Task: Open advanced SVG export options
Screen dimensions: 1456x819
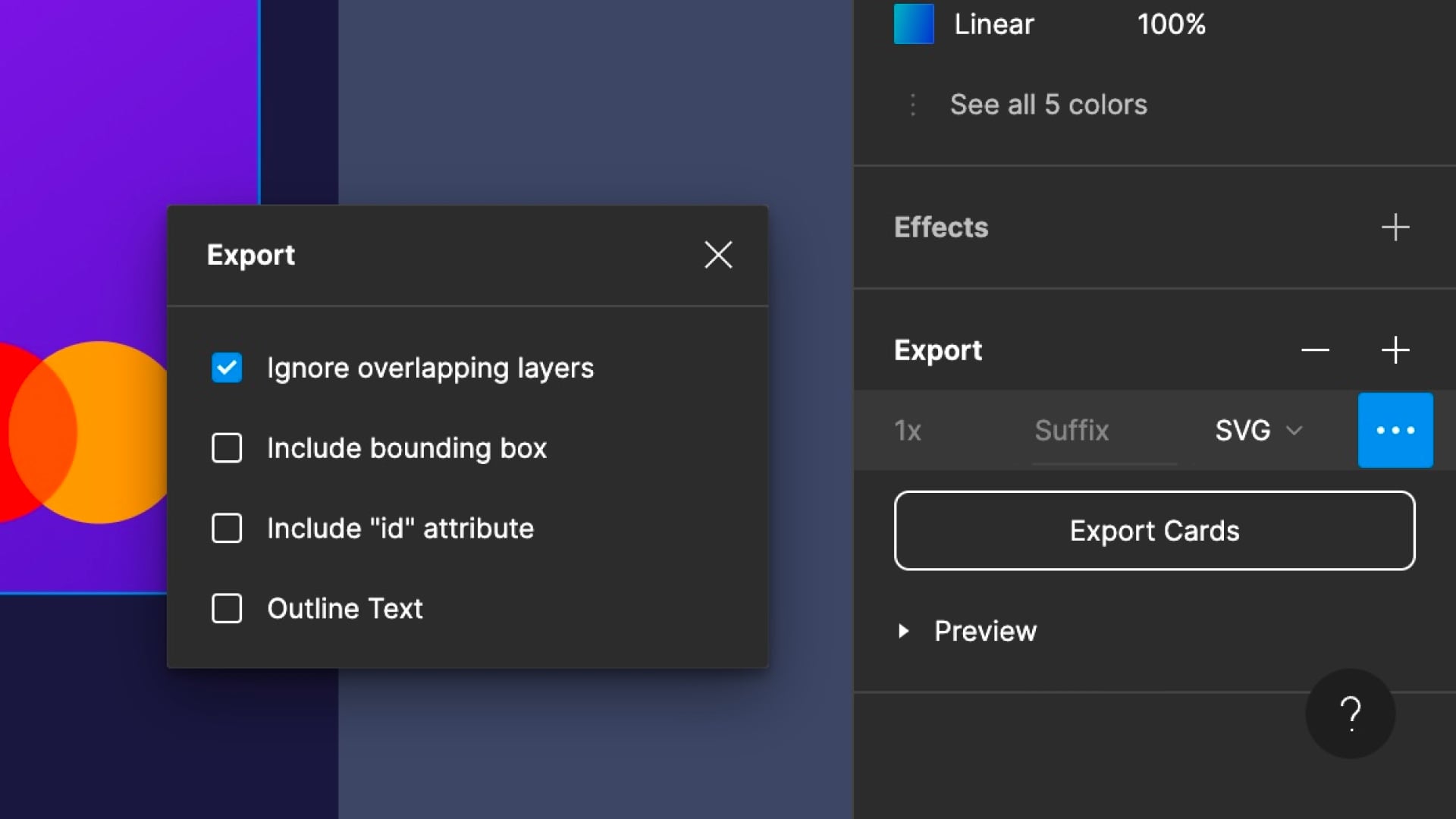Action: pyautogui.click(x=1395, y=430)
